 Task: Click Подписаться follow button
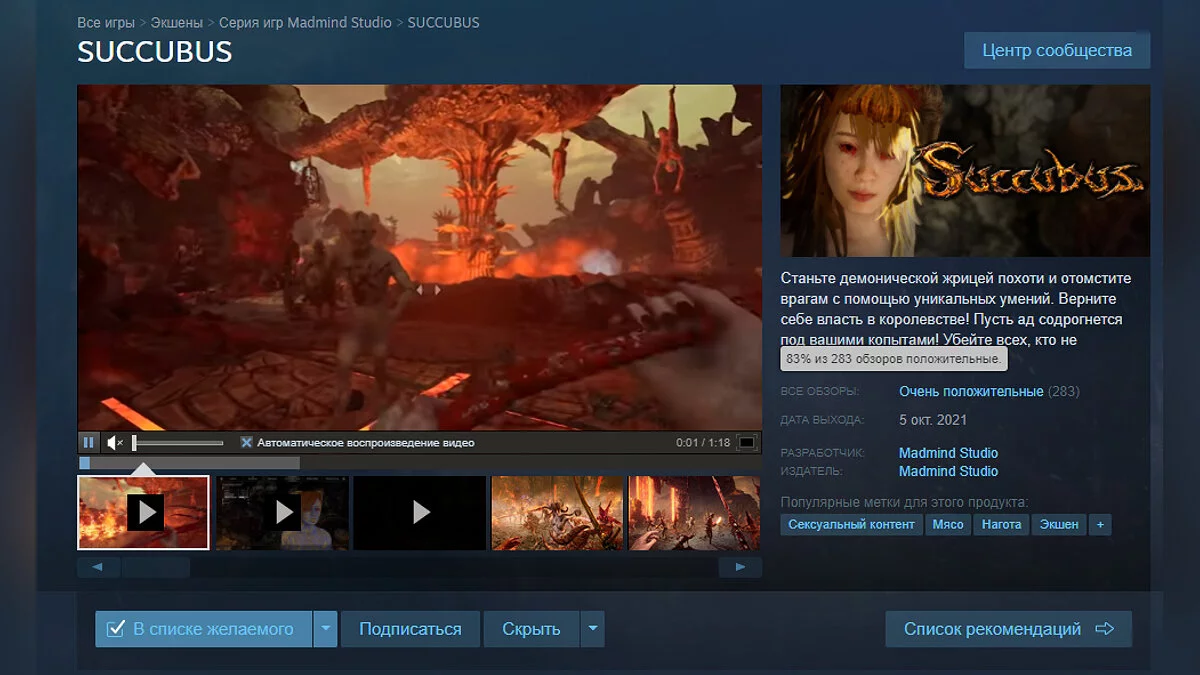[x=410, y=629]
